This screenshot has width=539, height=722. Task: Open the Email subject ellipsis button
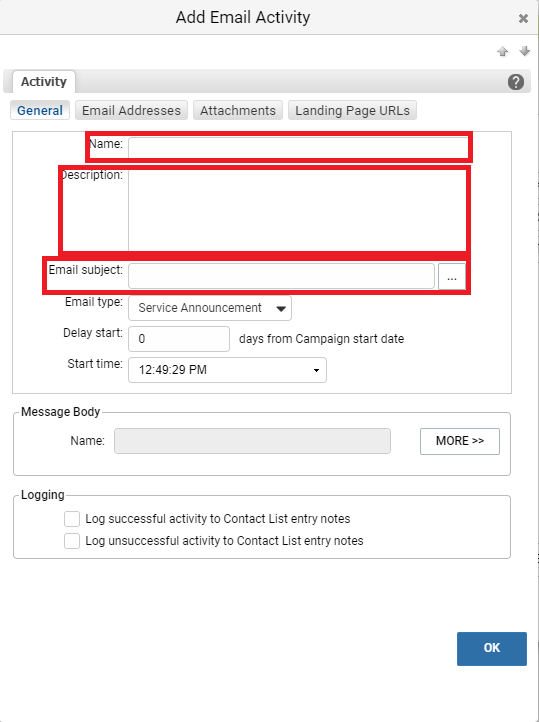pos(452,276)
